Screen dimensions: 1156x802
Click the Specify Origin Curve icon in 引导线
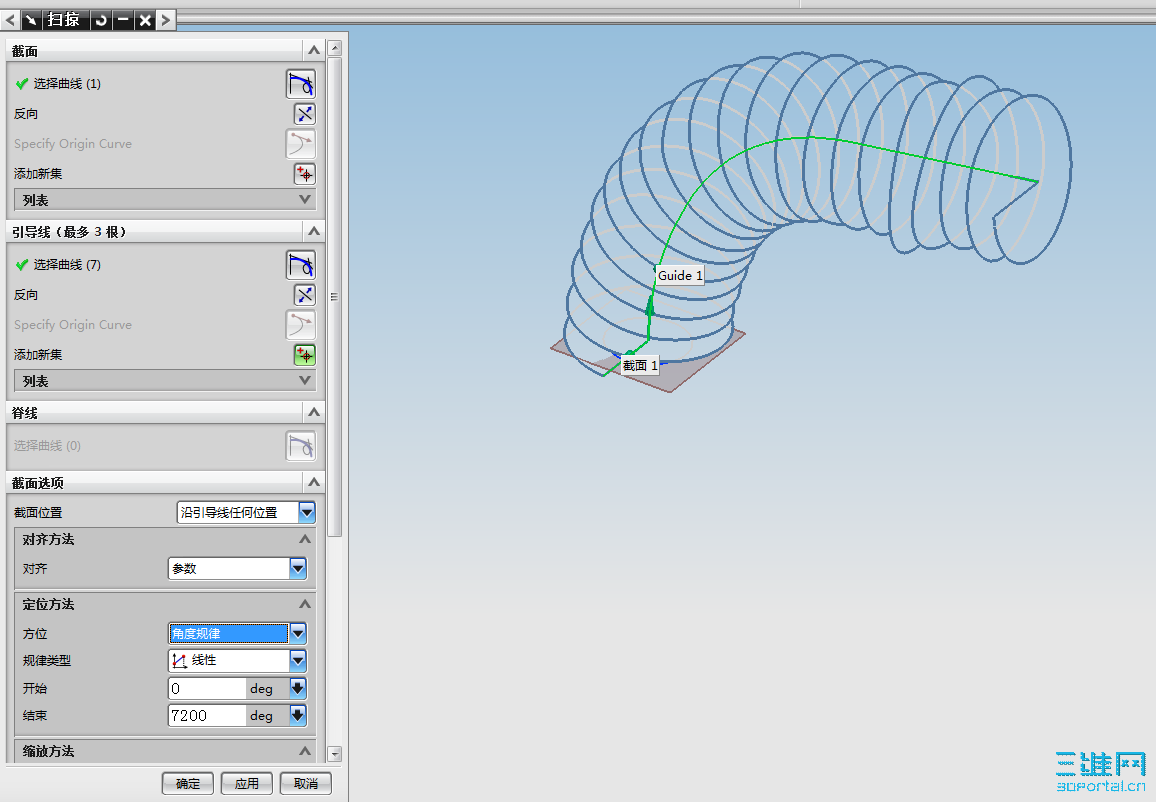301,324
